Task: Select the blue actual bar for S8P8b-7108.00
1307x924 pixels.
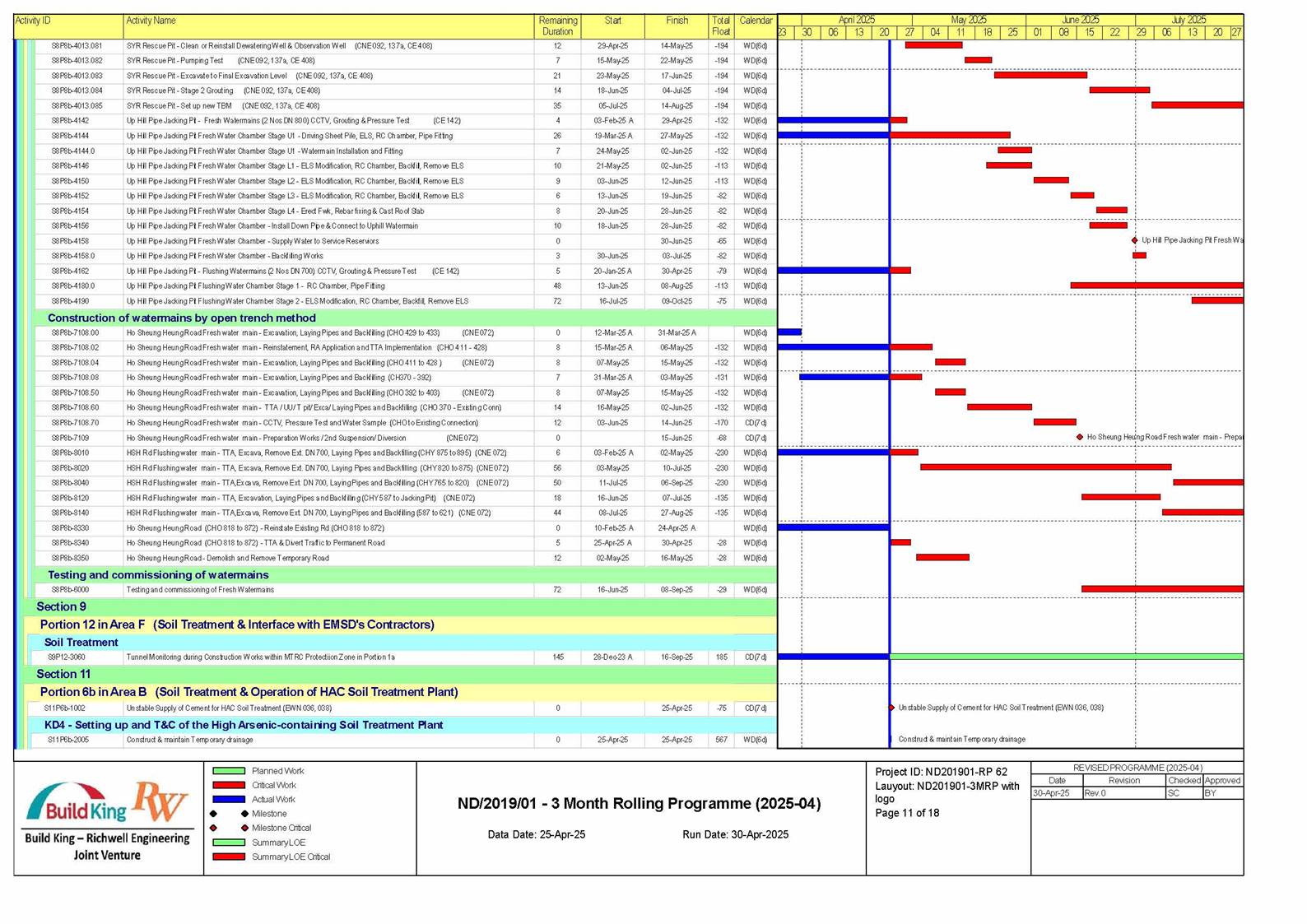Action: point(789,332)
